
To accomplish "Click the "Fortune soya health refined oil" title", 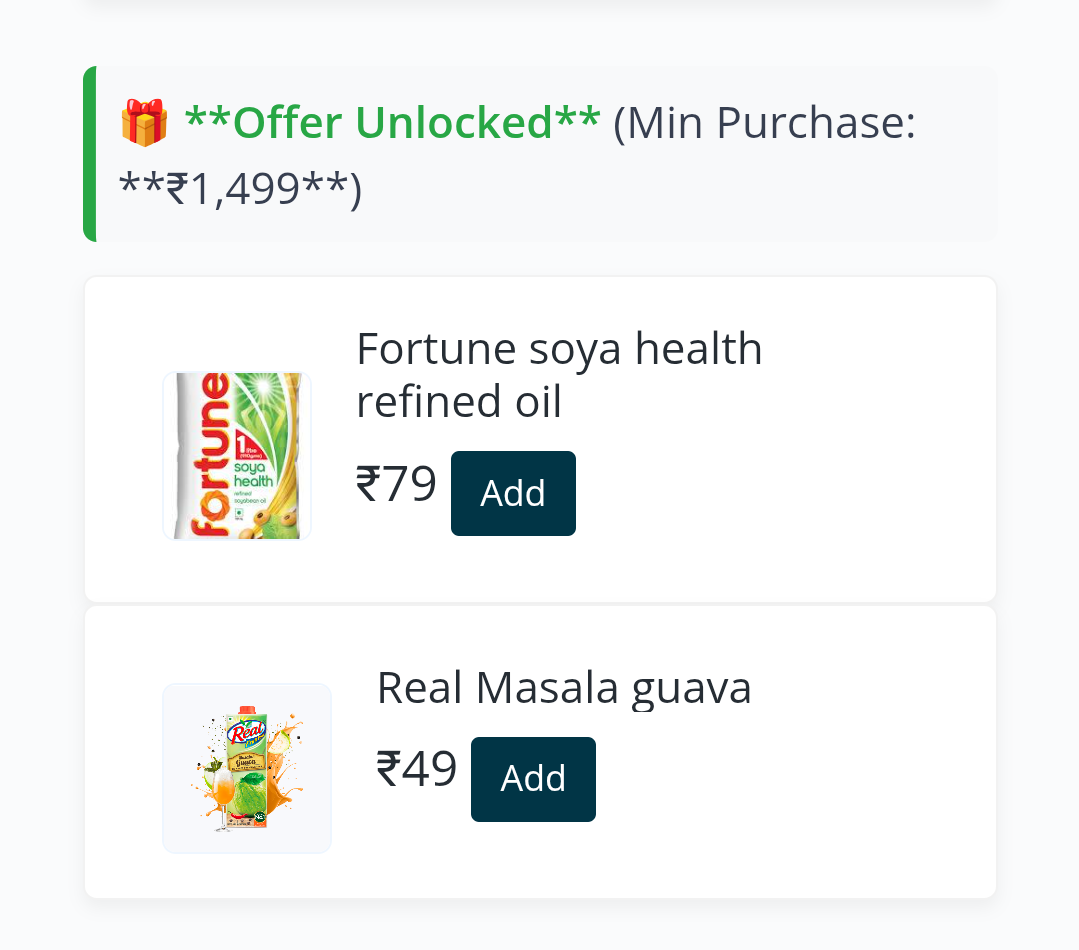I will (x=559, y=375).
